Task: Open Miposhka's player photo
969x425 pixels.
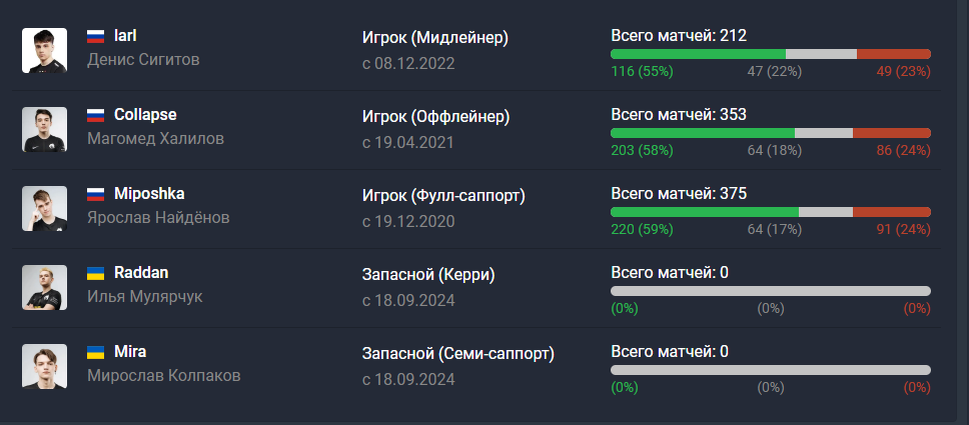Action: 44,209
